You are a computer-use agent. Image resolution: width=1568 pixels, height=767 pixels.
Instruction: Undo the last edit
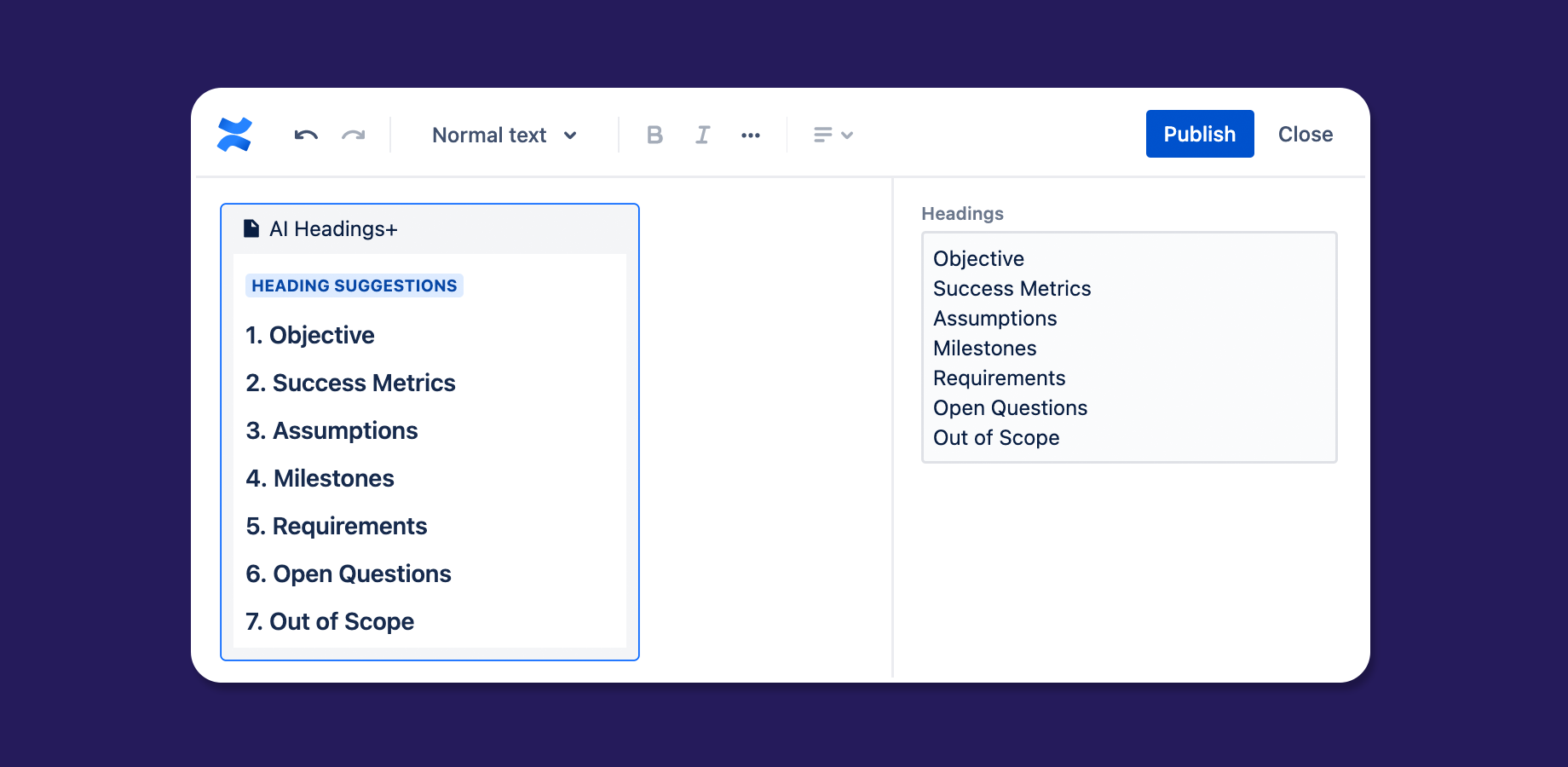[x=306, y=135]
